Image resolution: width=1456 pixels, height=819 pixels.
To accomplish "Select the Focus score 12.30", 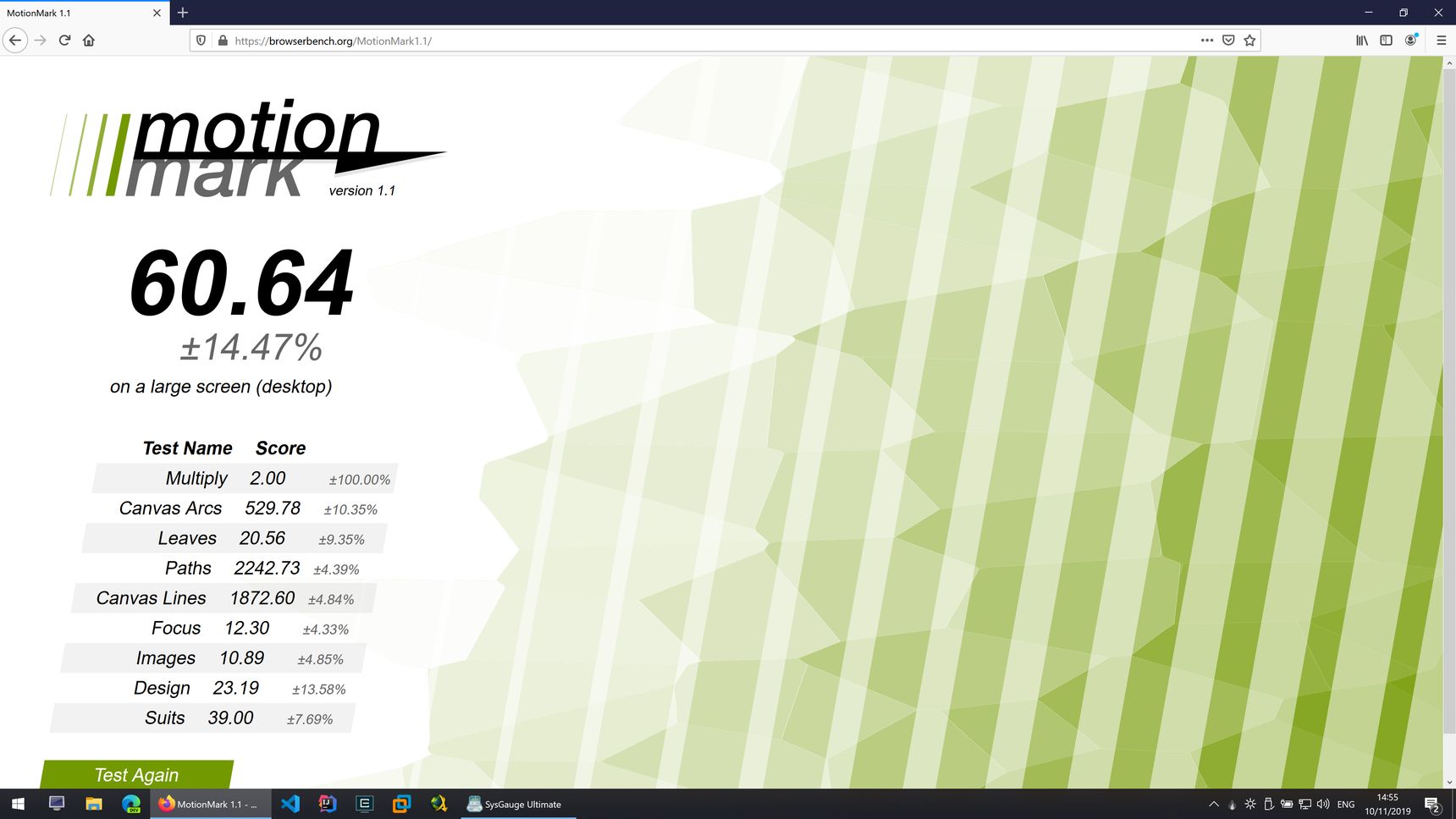I will coord(247,628).
